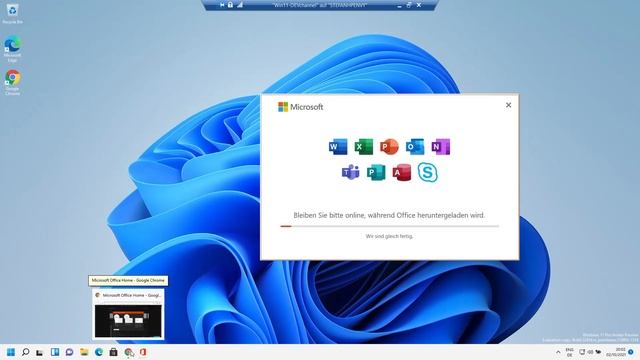The height and width of the screenshot is (360, 640).
Task: Launch Microsoft Edge from the taskbar
Action: 99,352
